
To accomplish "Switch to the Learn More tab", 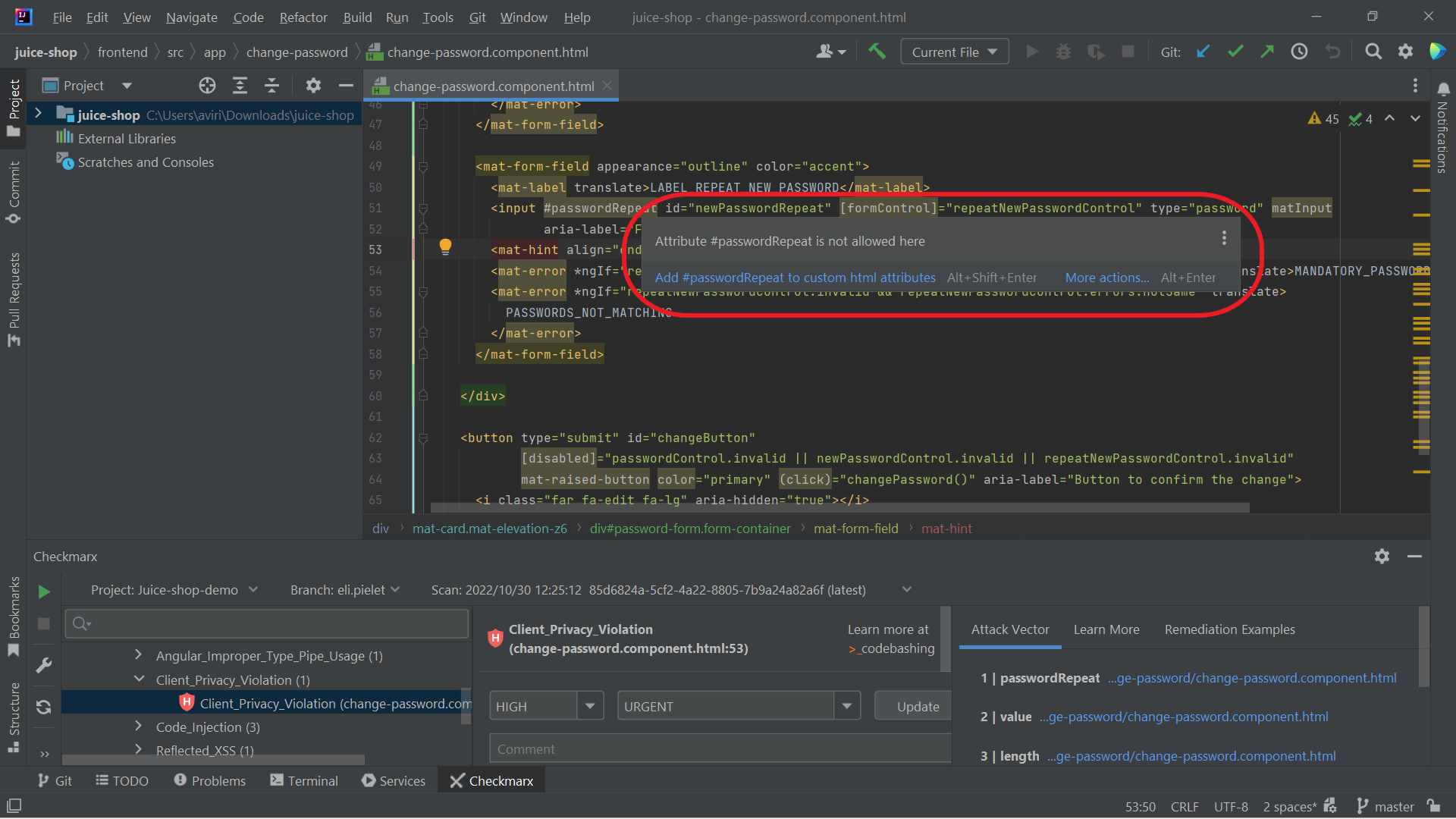I will [x=1106, y=629].
